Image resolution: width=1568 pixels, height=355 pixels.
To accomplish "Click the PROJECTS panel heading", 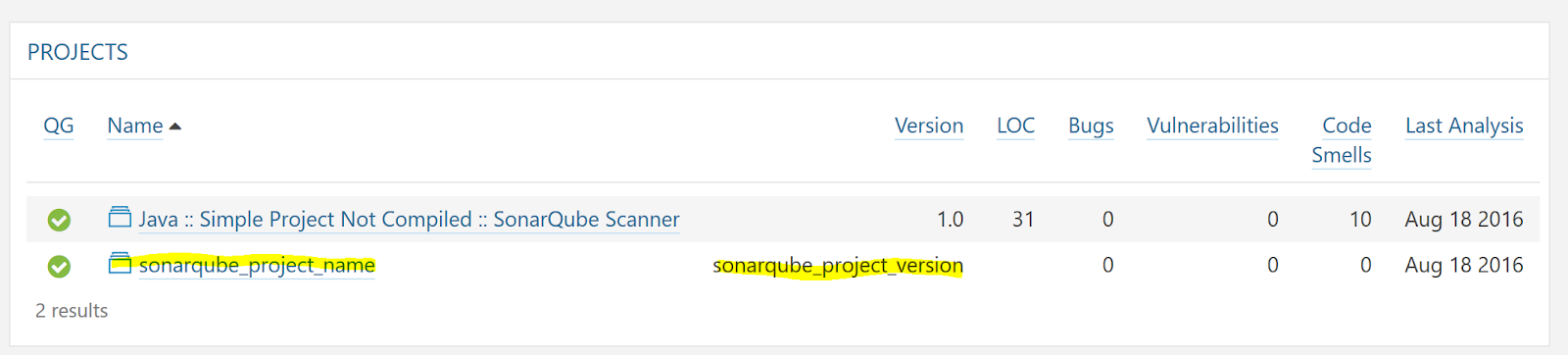I will pyautogui.click(x=77, y=52).
